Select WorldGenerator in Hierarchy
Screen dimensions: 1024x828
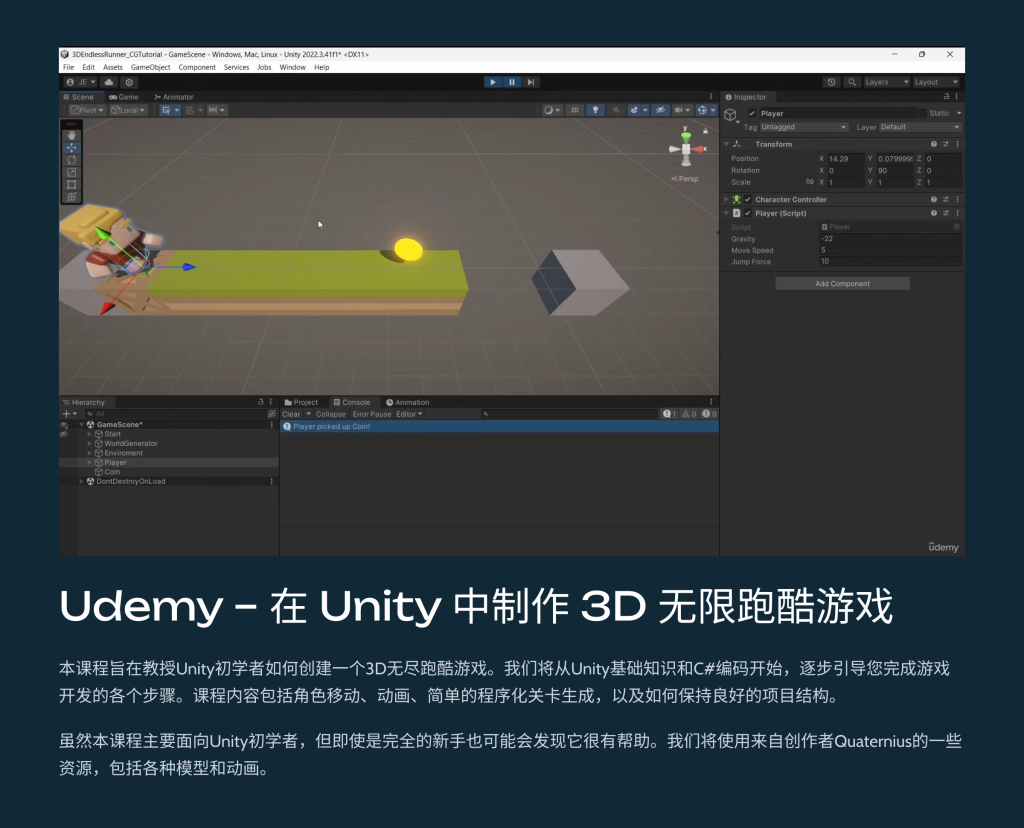click(x=131, y=443)
